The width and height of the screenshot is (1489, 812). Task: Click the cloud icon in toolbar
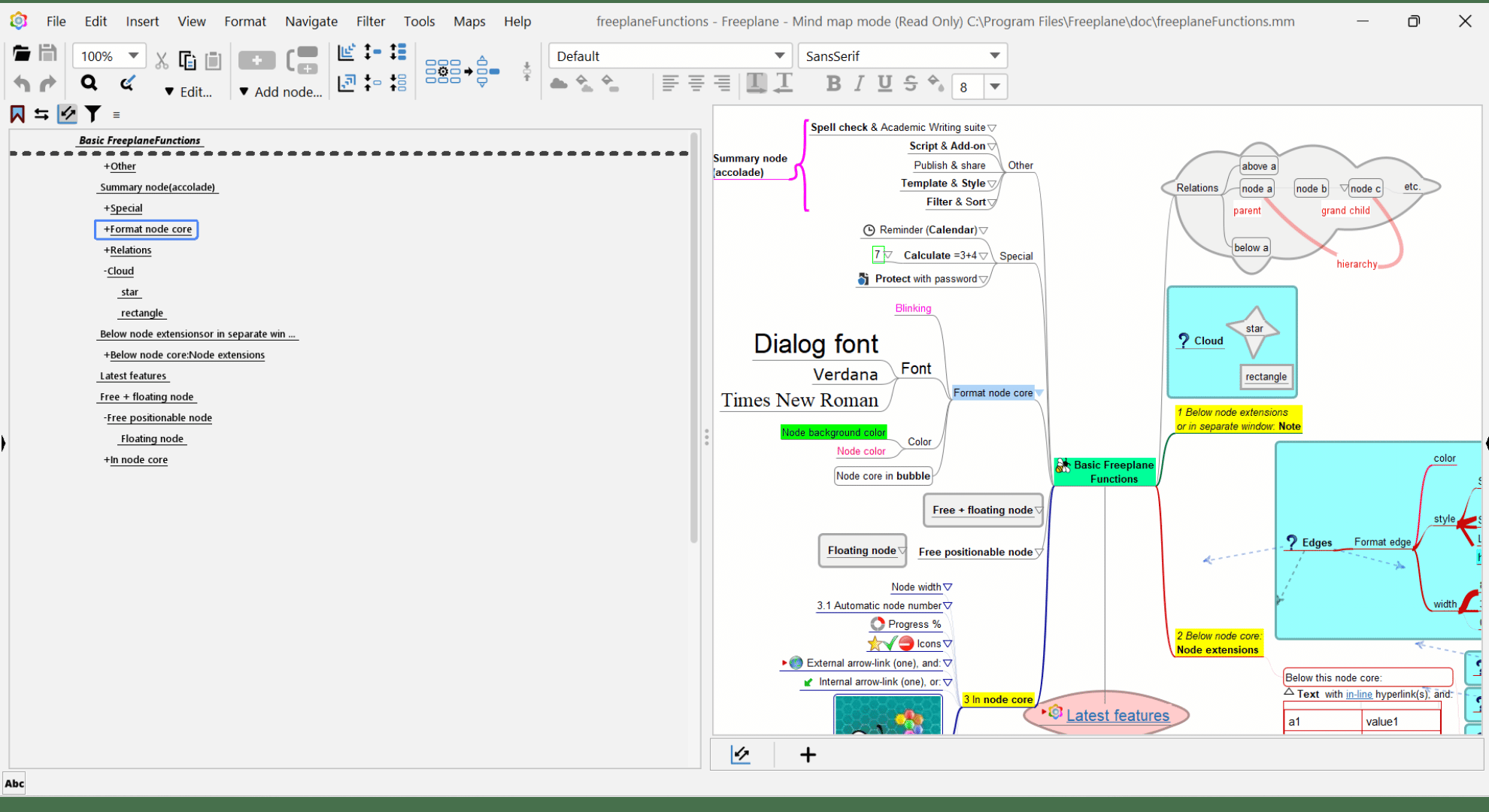pyautogui.click(x=559, y=83)
